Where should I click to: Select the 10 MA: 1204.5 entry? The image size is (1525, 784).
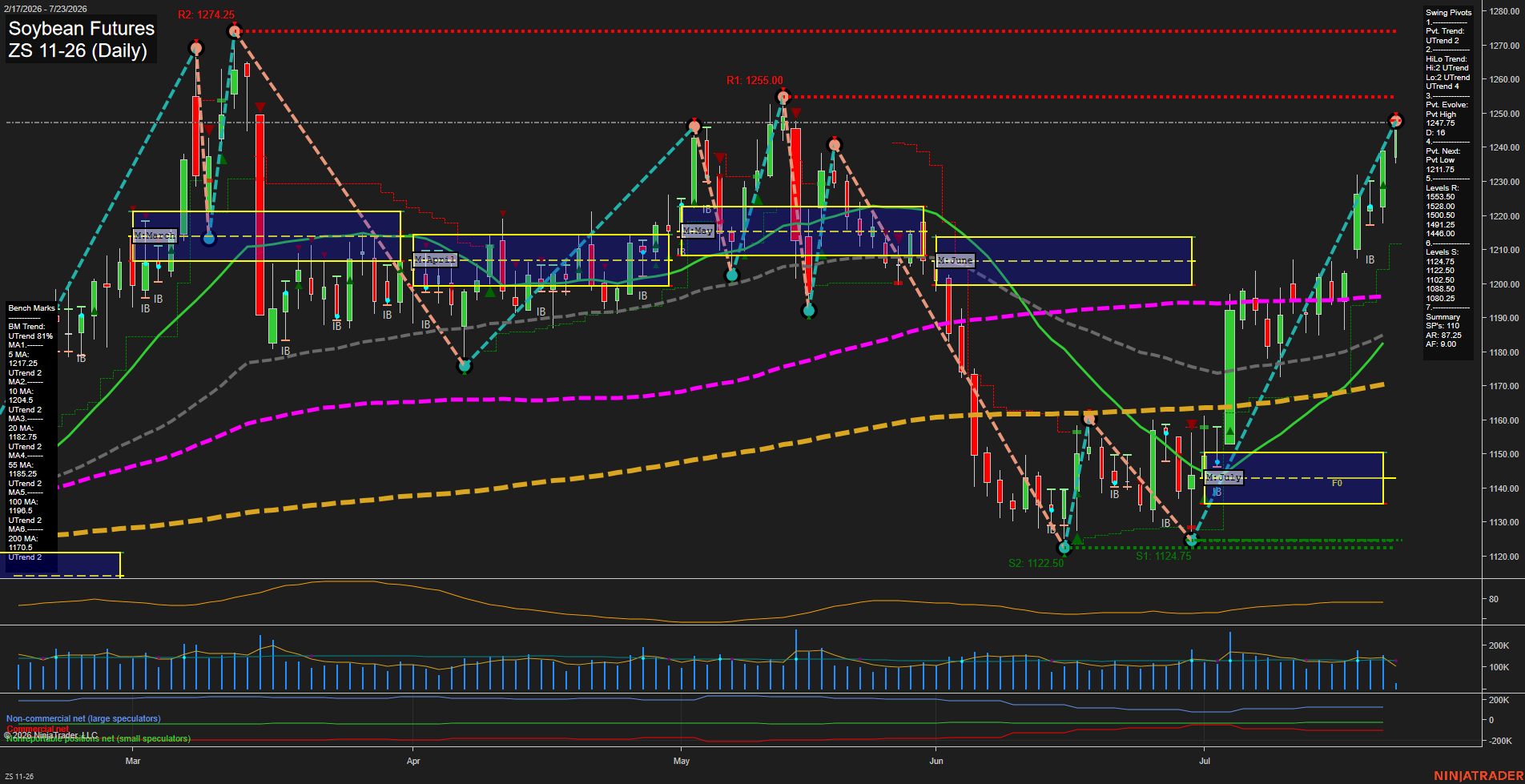coord(21,396)
